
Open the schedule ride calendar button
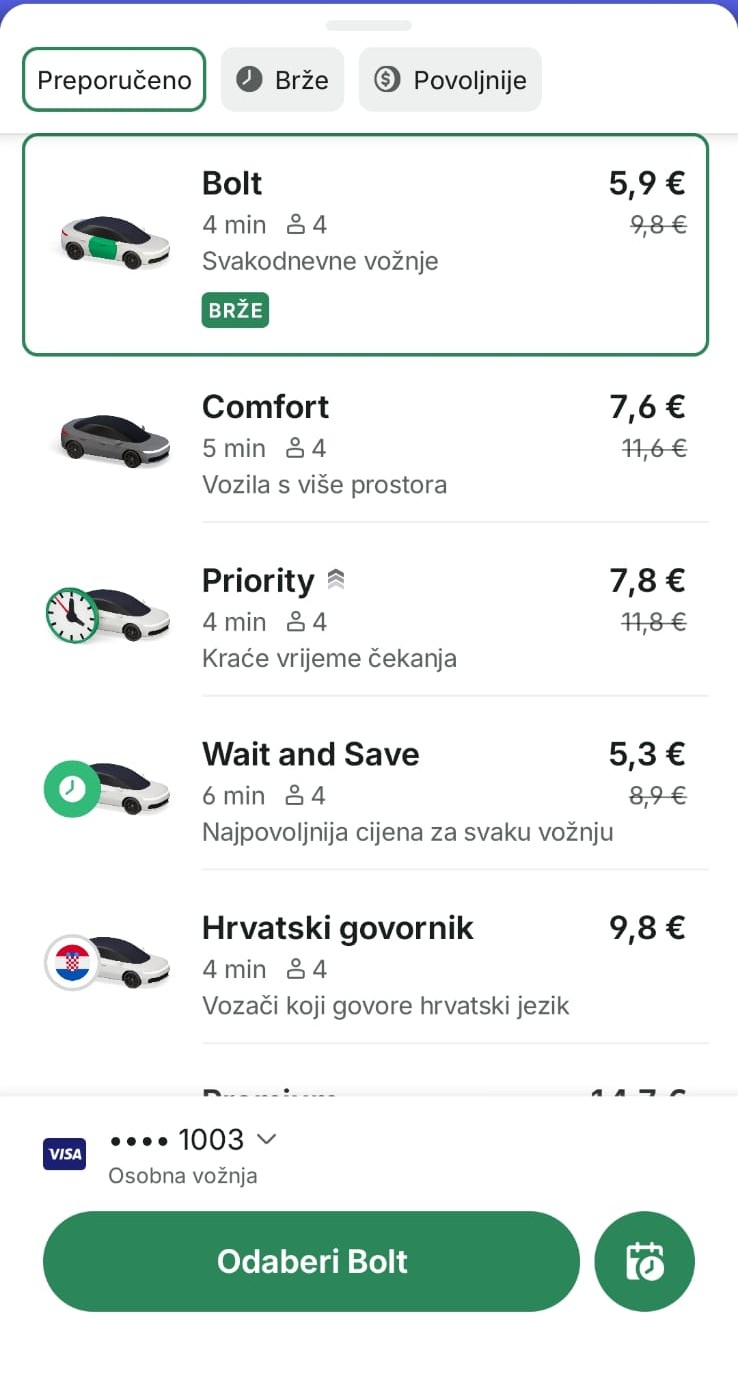[645, 1261]
